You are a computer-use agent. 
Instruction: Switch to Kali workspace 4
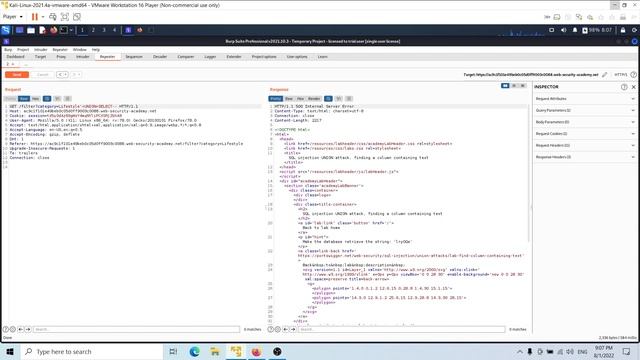coord(114,30)
